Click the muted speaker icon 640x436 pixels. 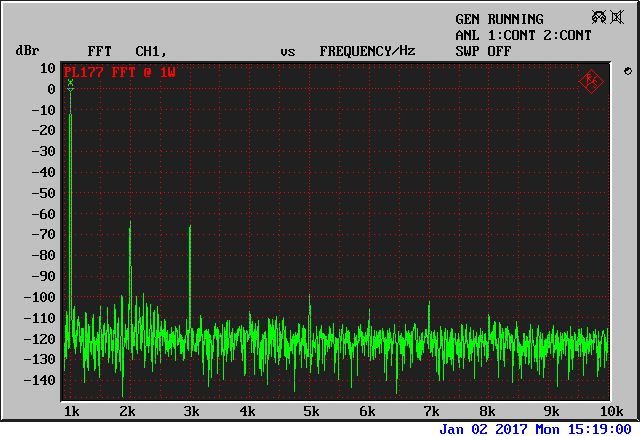(x=617, y=18)
